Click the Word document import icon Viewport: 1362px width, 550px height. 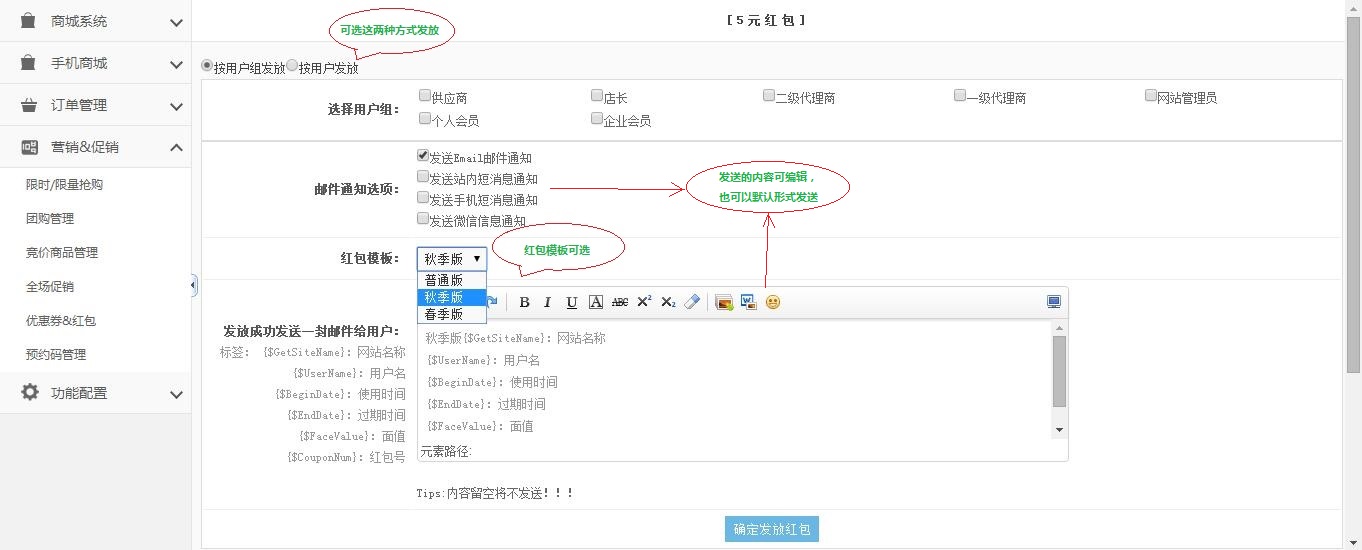748,302
